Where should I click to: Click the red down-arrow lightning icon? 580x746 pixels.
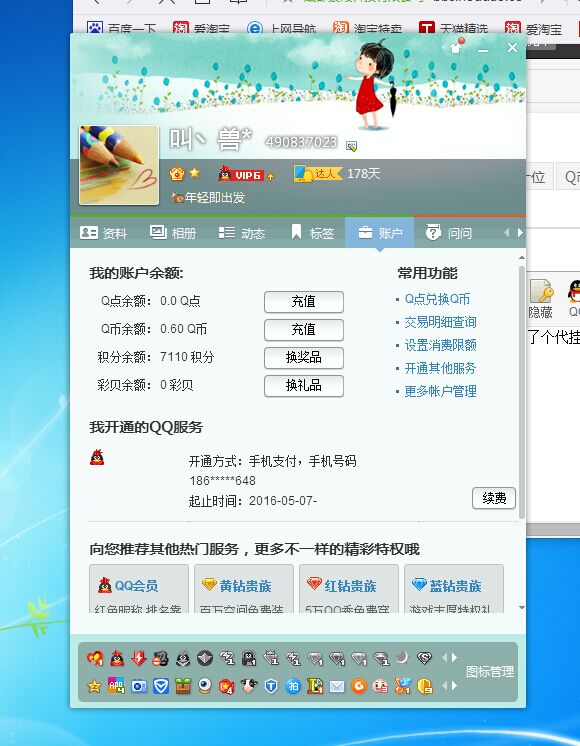[139, 658]
